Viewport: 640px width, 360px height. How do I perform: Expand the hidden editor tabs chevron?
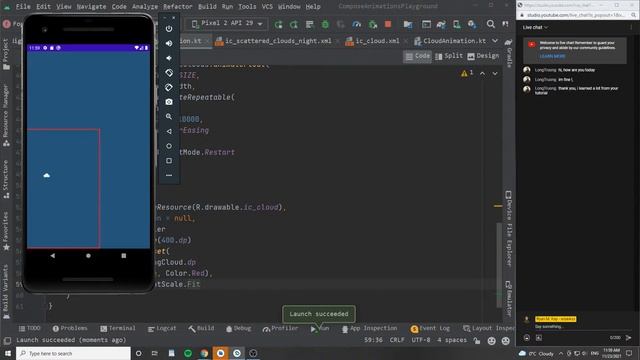point(495,41)
